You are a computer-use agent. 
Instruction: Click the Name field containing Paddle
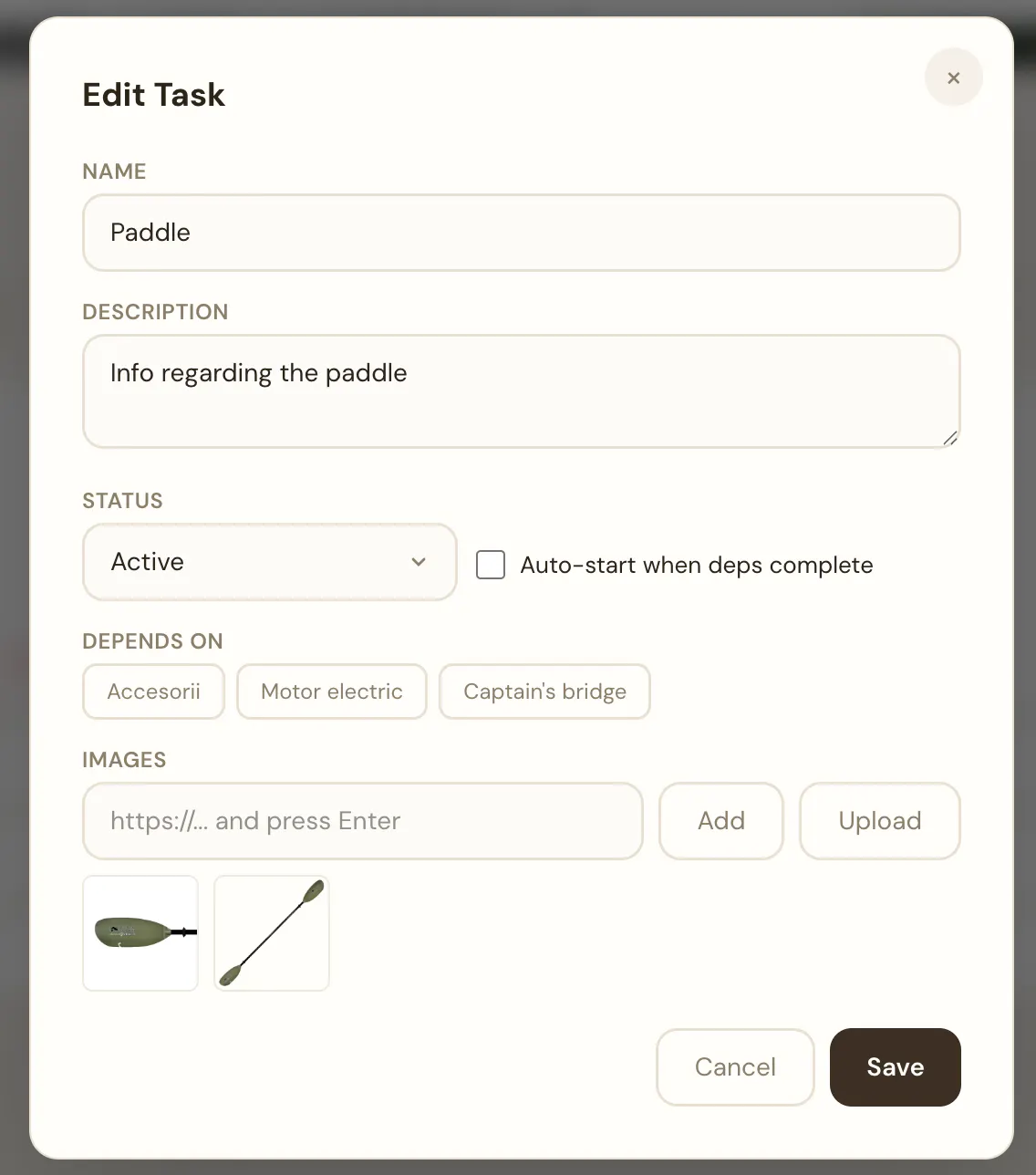point(522,233)
